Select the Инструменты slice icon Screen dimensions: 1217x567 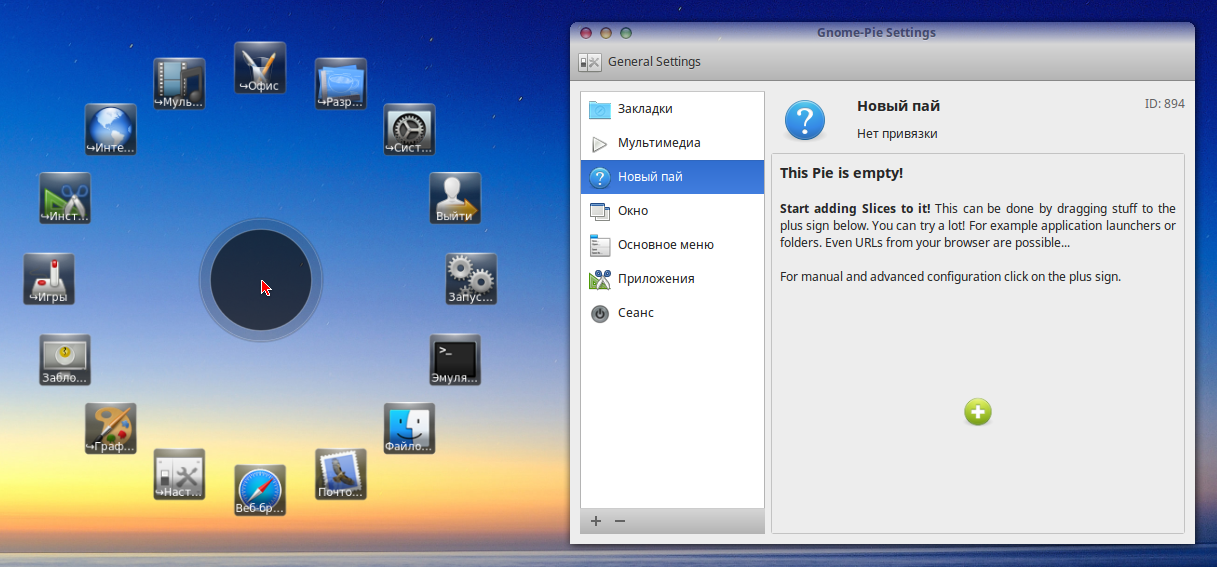(65, 199)
